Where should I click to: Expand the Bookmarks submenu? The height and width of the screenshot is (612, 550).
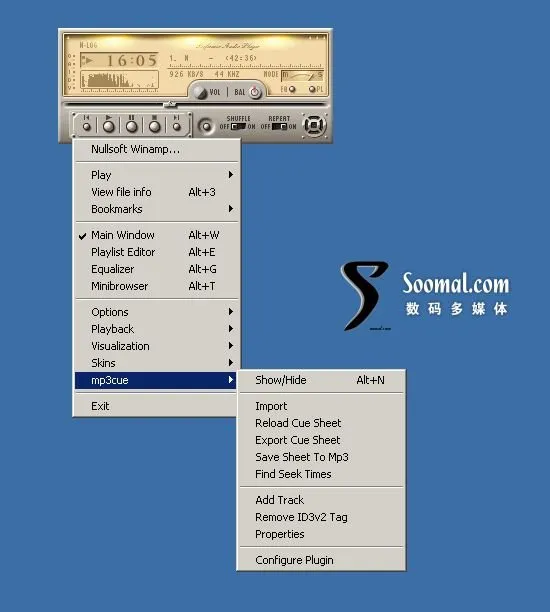pos(156,209)
